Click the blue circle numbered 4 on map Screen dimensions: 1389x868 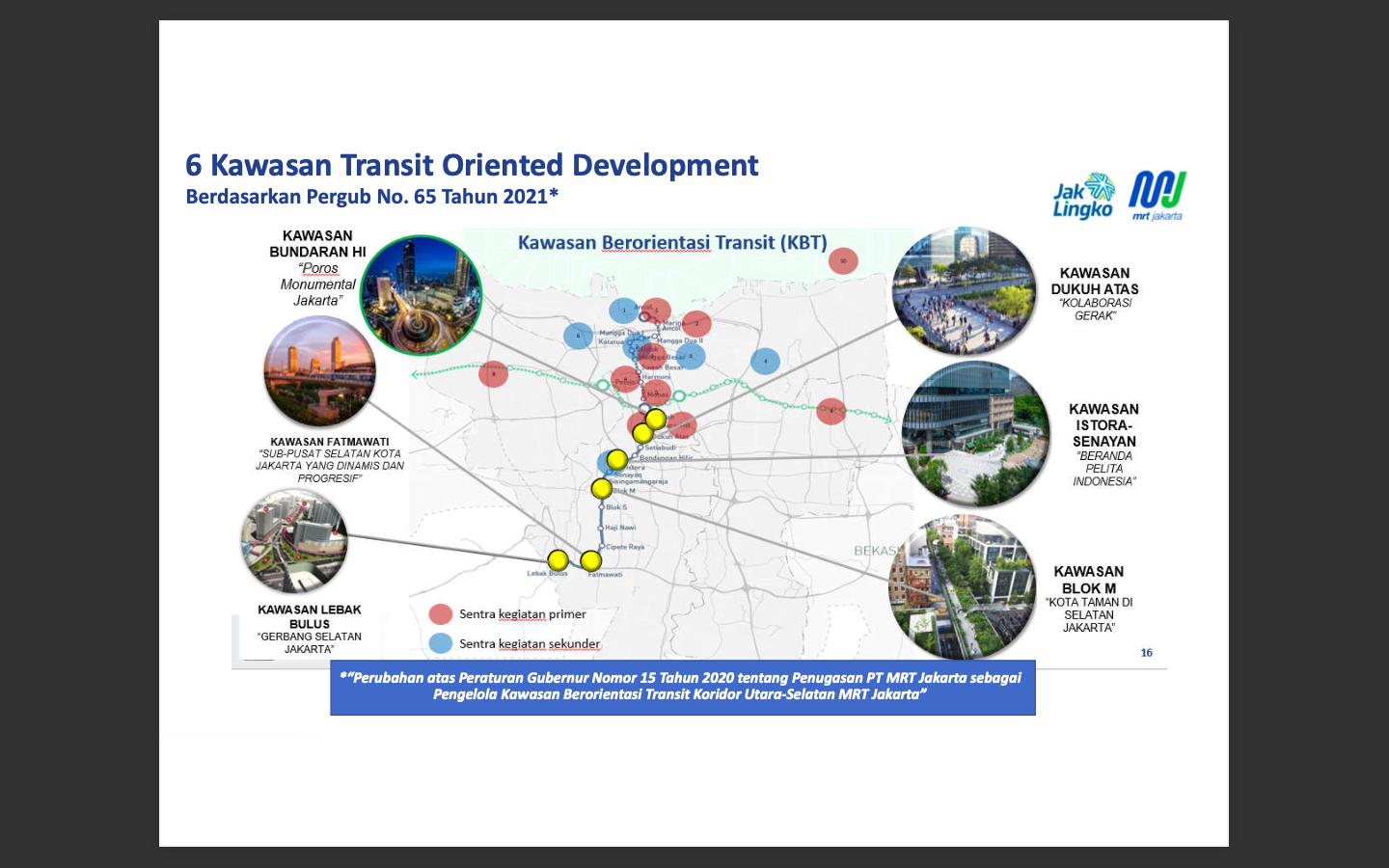[765, 361]
